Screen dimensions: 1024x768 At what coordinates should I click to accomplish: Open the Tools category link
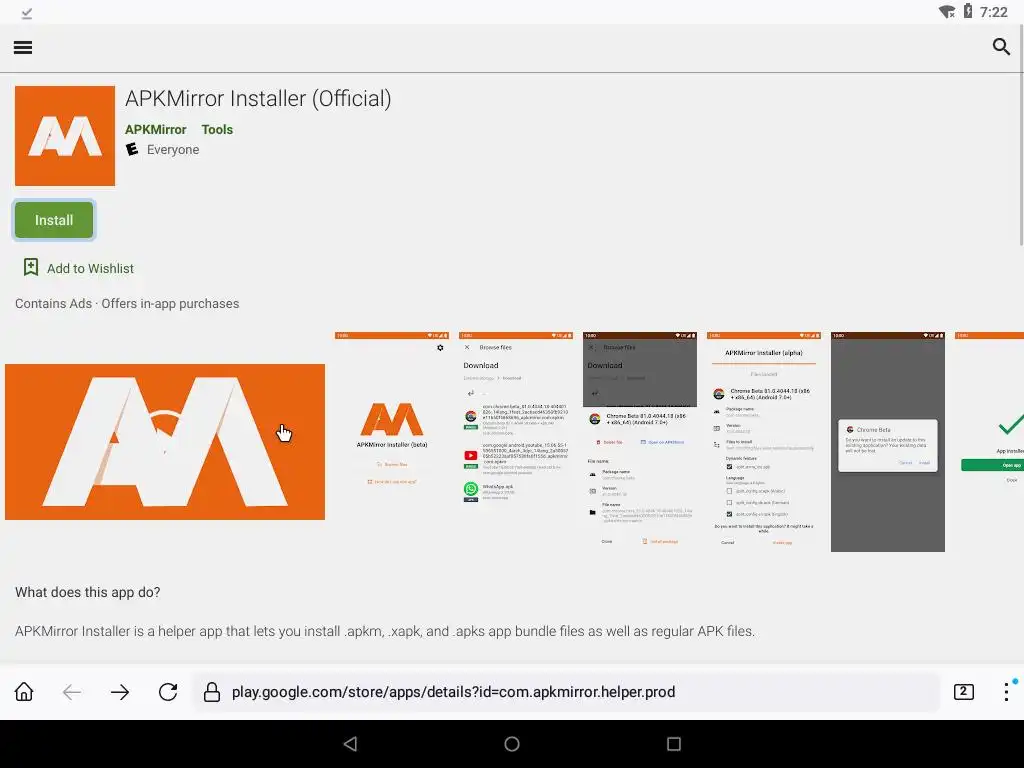click(x=217, y=129)
